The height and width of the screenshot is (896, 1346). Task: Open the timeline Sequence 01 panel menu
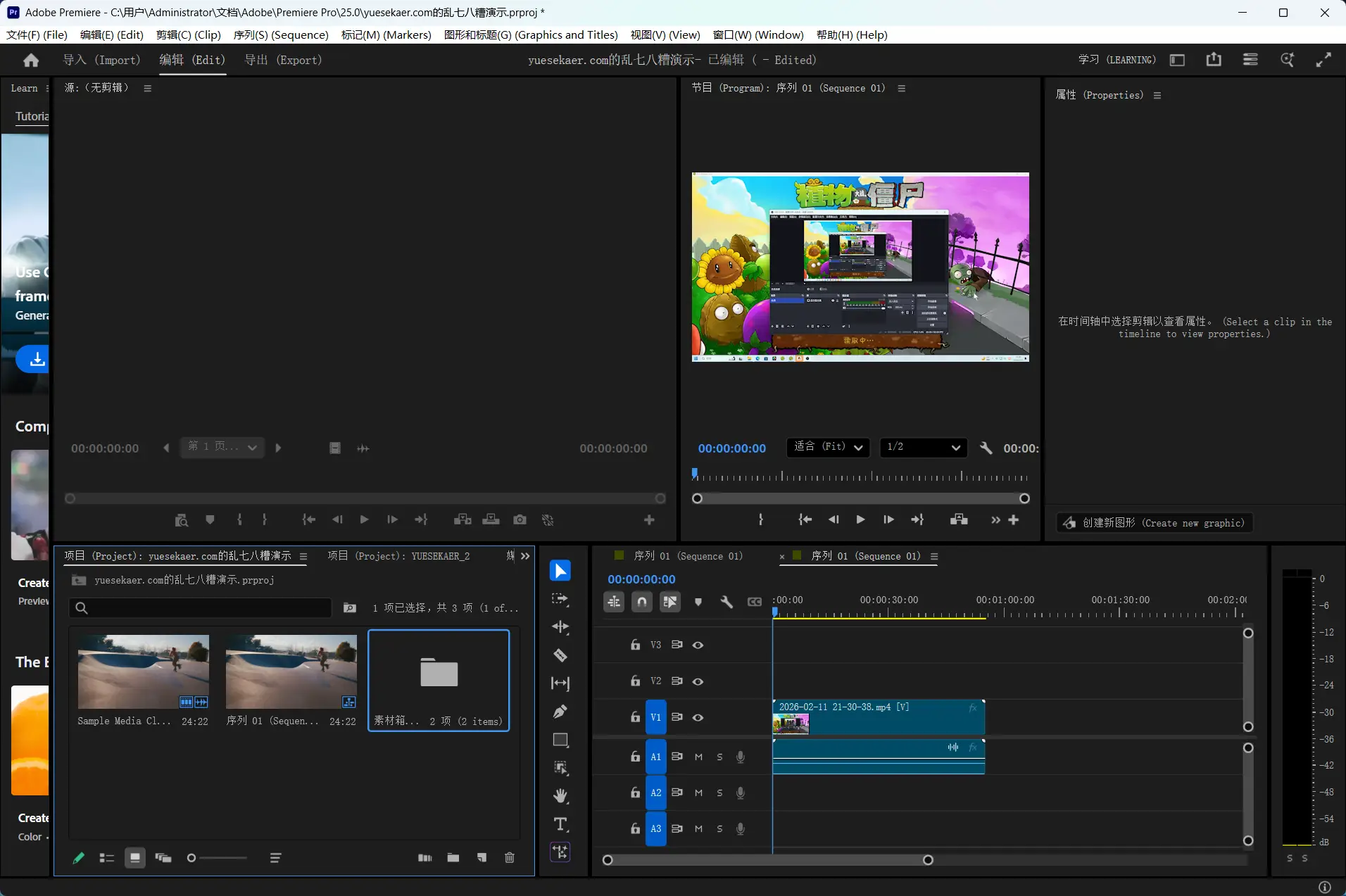(934, 556)
